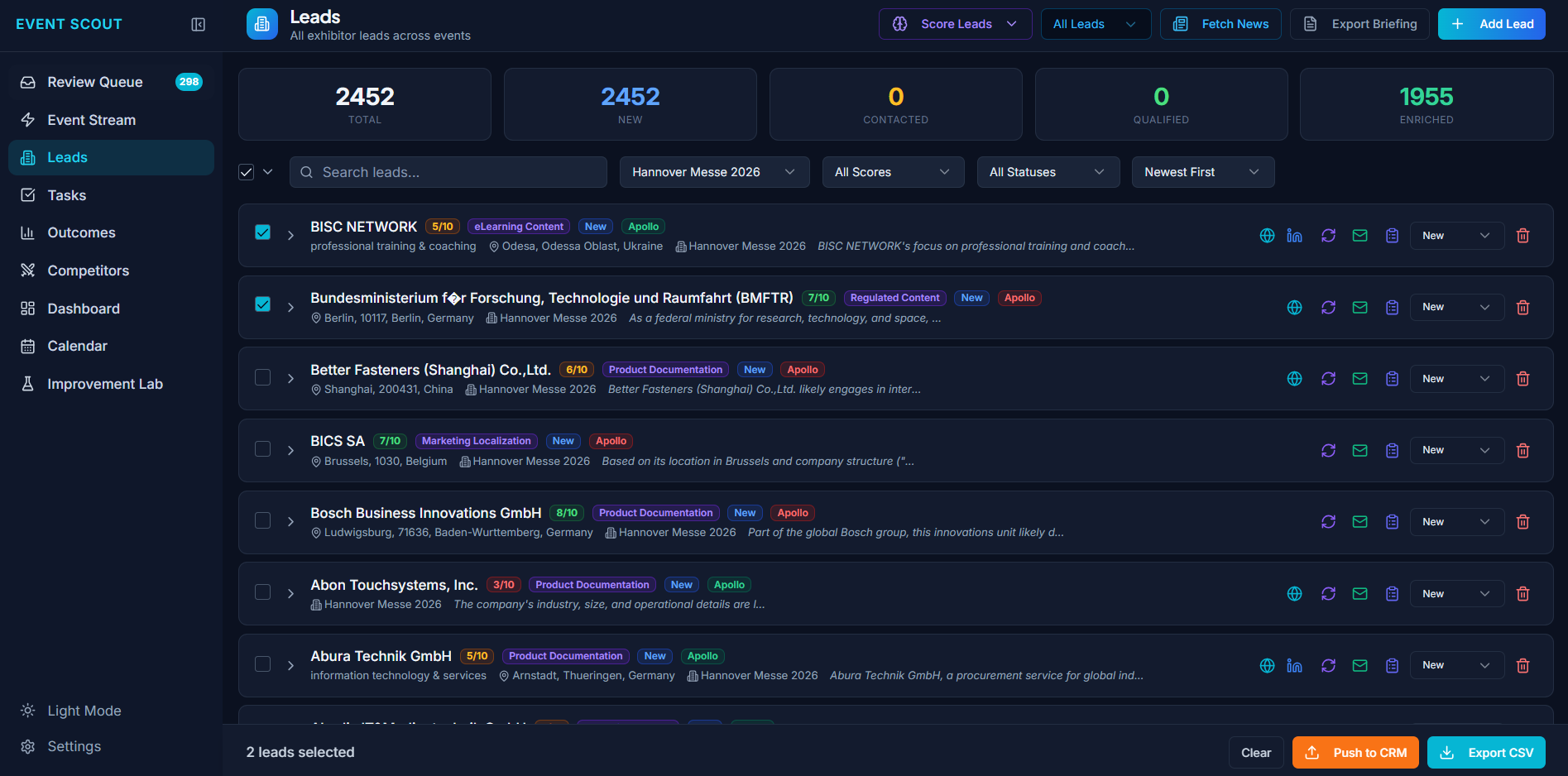
Task: Refresh enrichment for BISC NETWORK lead
Action: click(1328, 236)
